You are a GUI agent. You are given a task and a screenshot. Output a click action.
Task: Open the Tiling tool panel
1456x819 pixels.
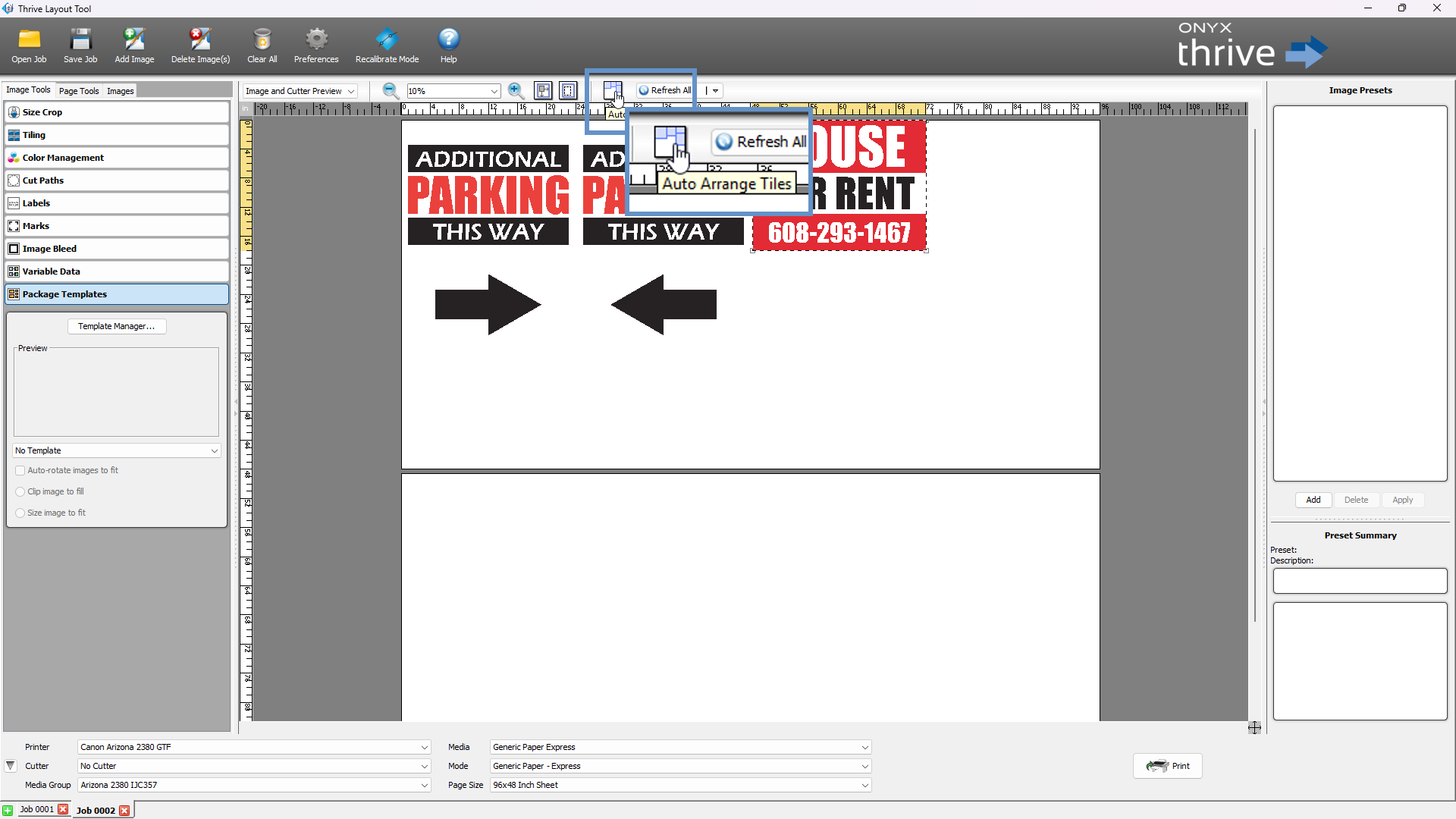pos(117,135)
